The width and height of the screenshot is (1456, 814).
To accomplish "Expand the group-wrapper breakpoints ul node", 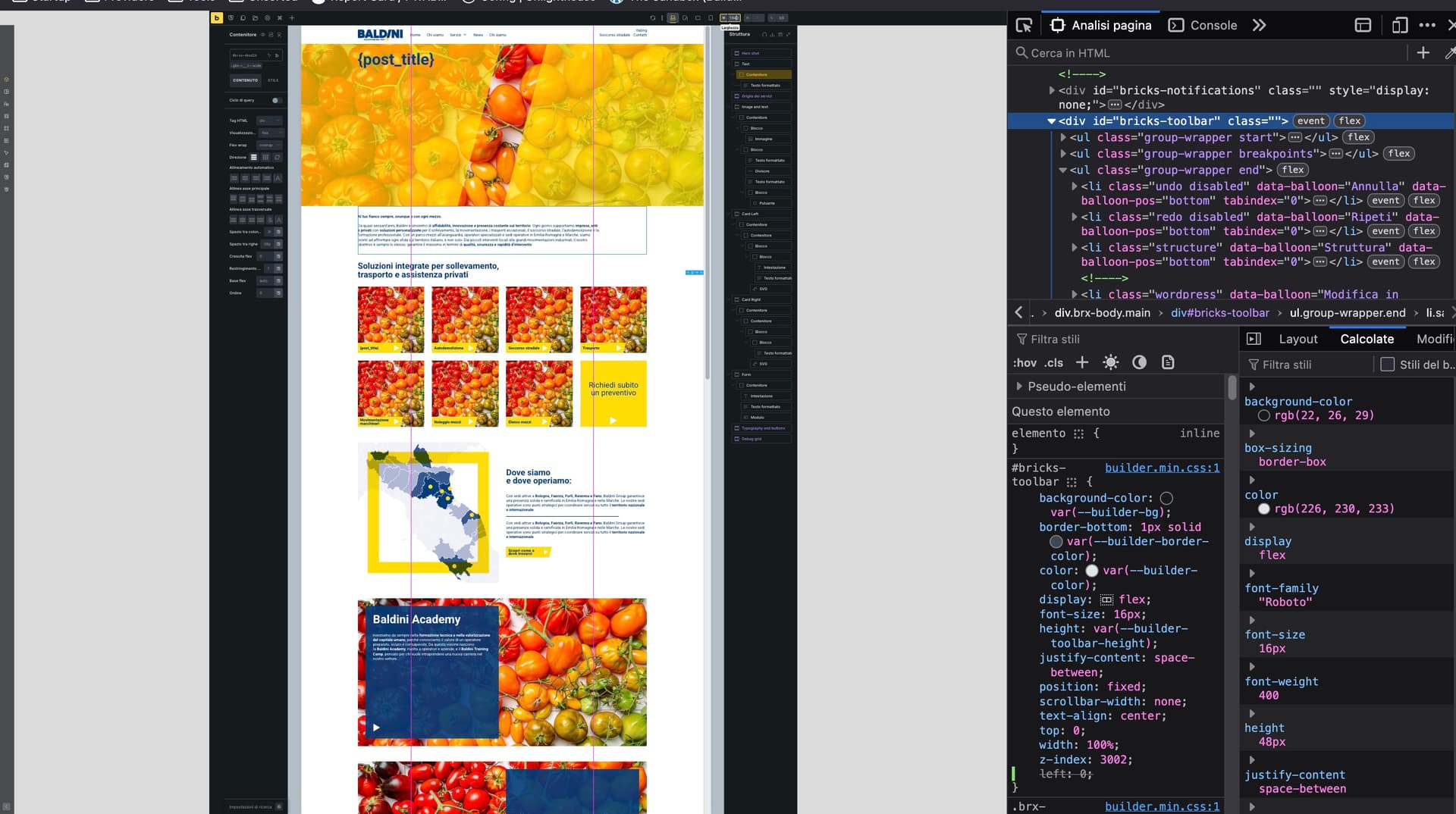I will (1062, 154).
